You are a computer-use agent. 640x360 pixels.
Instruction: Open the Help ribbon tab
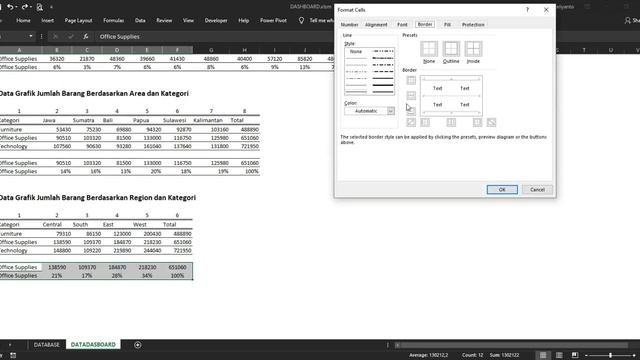244,20
